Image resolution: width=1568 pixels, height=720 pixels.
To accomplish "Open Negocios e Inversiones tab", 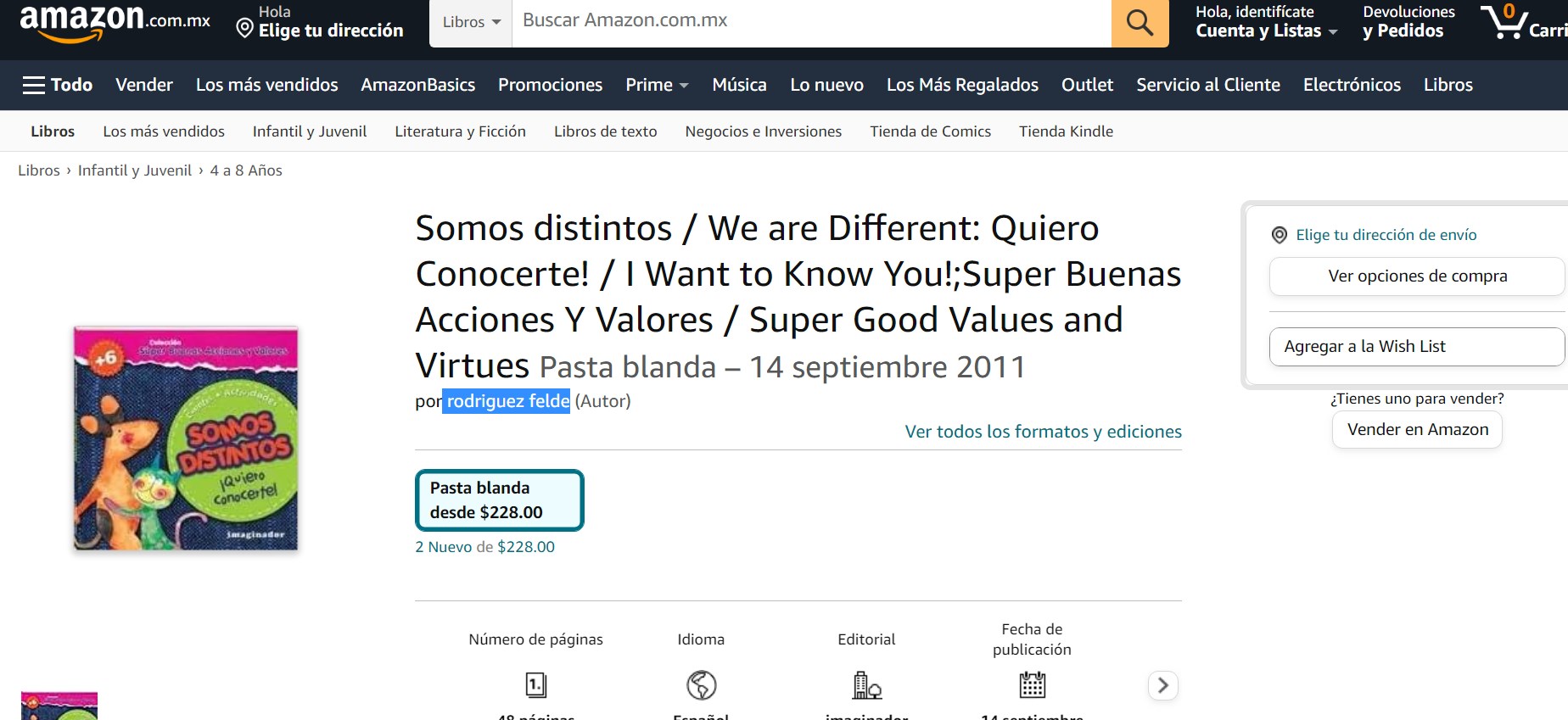I will [763, 131].
